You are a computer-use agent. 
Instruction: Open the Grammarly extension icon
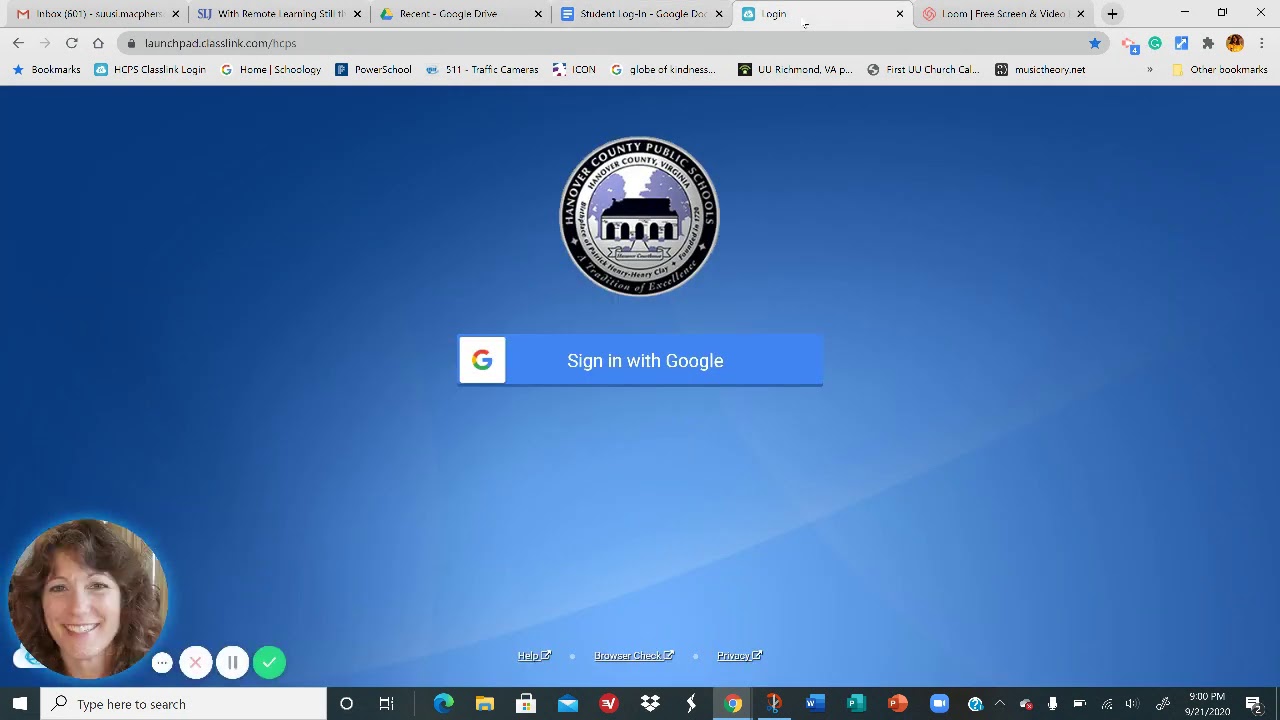[x=1155, y=43]
